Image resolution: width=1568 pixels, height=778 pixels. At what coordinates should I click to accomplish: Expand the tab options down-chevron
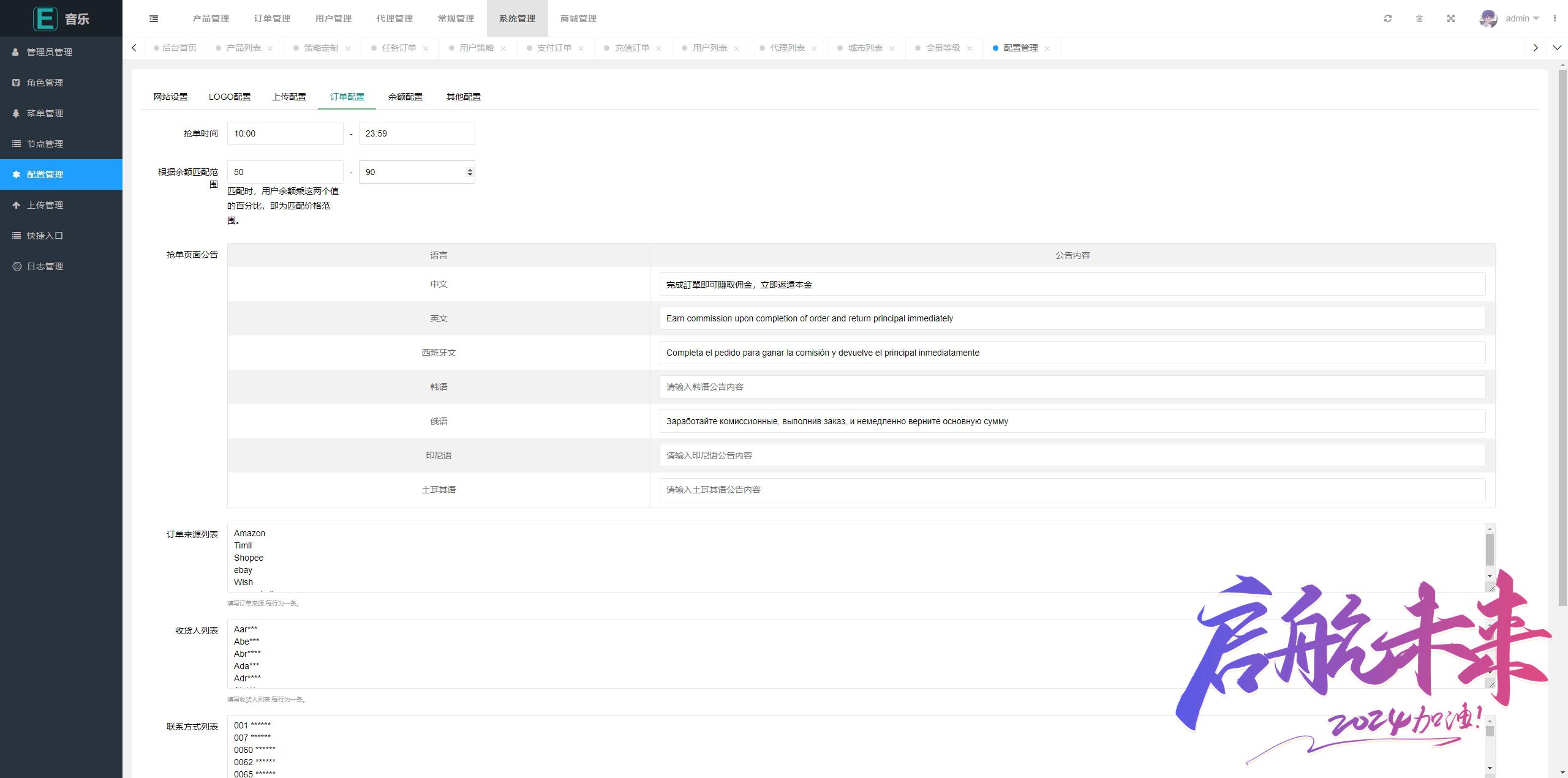(1557, 48)
